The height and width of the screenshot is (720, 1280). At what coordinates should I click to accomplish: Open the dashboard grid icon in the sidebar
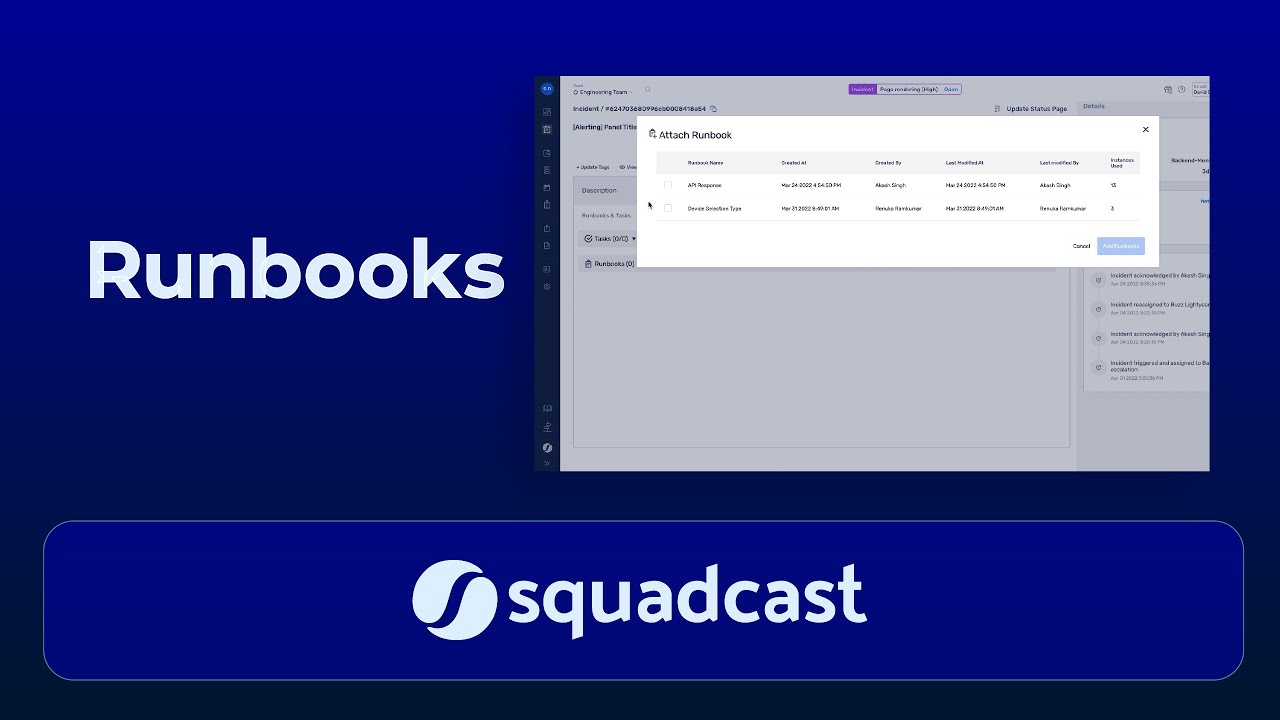547,112
